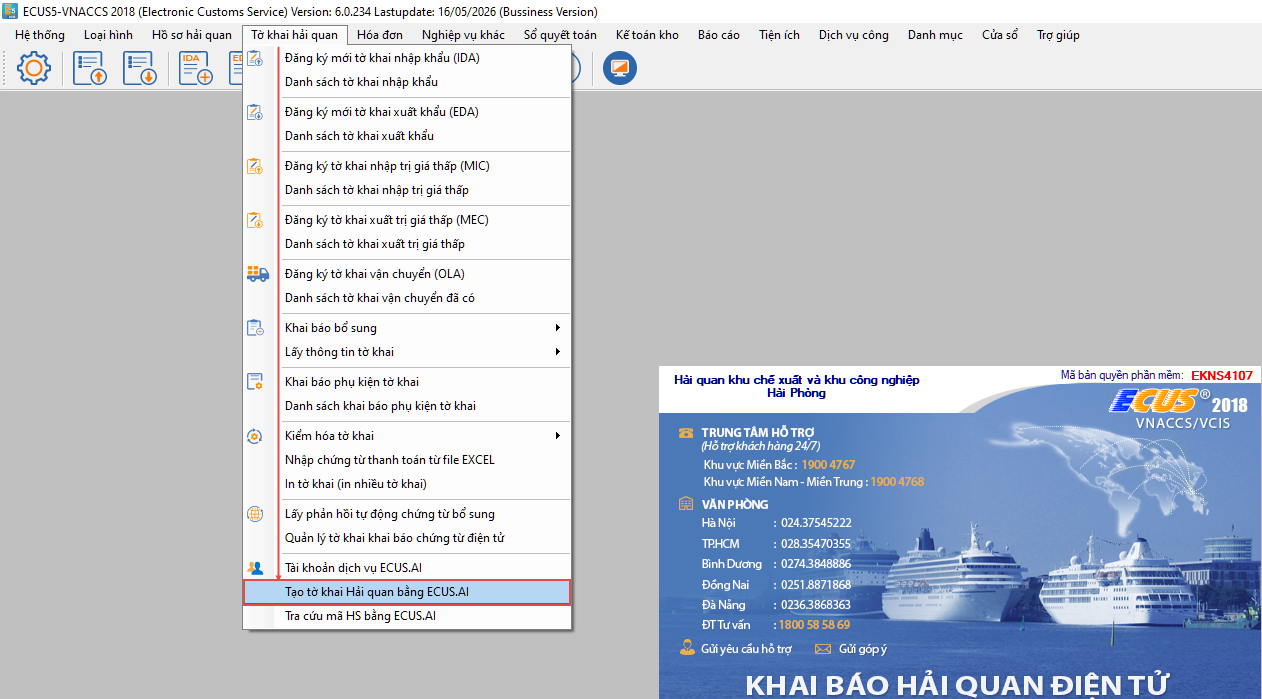The image size is (1262, 699).
Task: Open the Báo cáo menu
Action: (719, 35)
